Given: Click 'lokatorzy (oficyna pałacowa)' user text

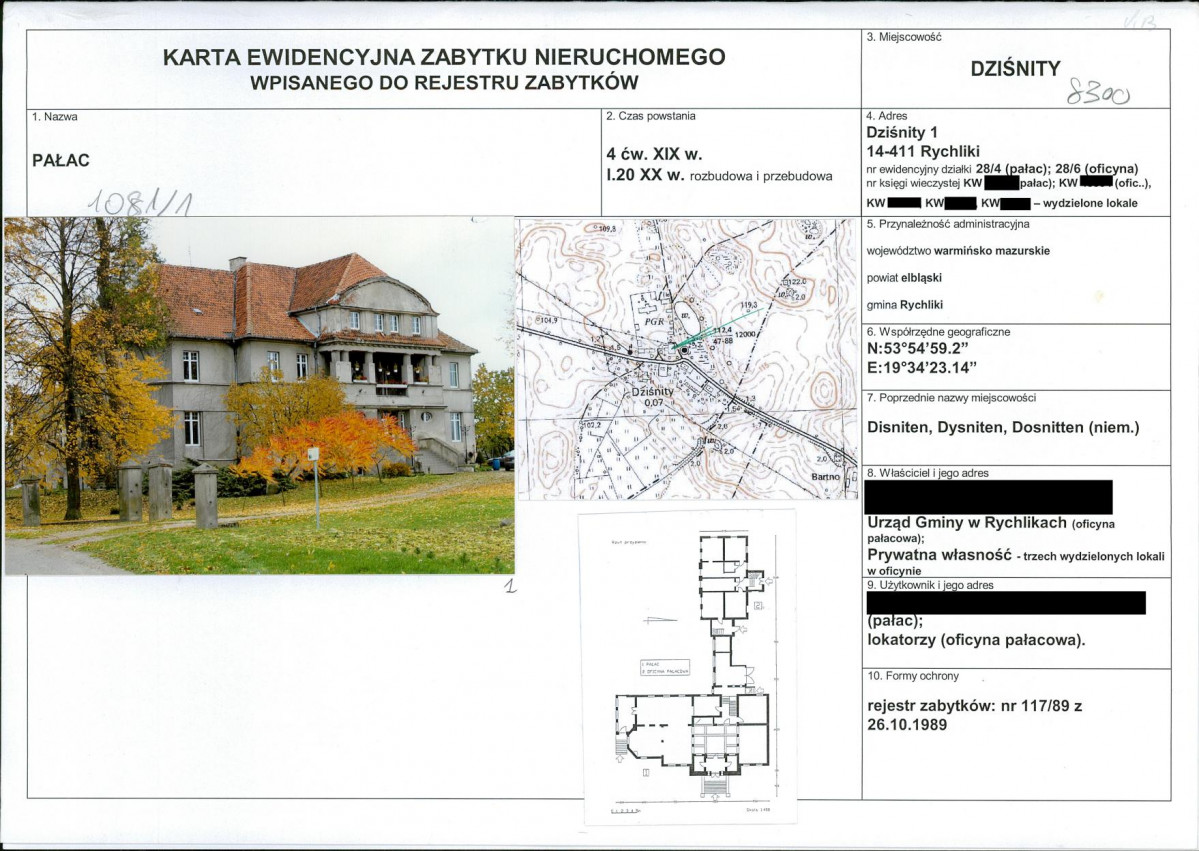Looking at the screenshot, I should [976, 640].
